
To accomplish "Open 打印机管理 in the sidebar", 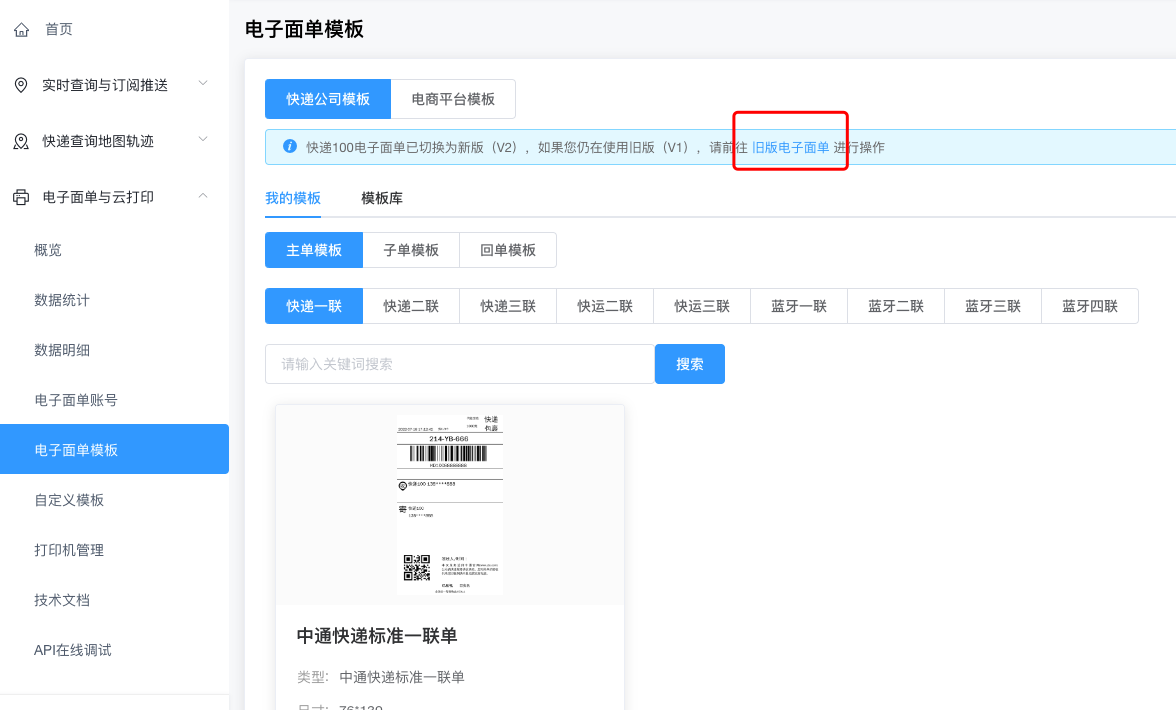I will click(x=69, y=550).
